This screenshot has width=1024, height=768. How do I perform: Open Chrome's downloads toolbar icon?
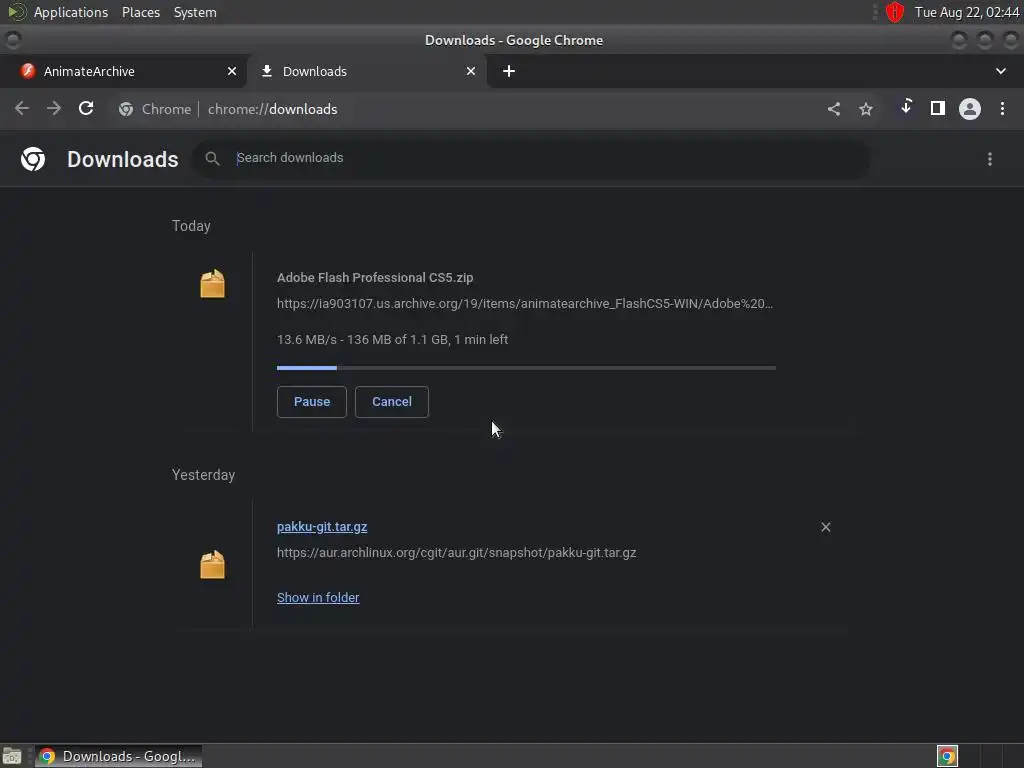(x=906, y=107)
